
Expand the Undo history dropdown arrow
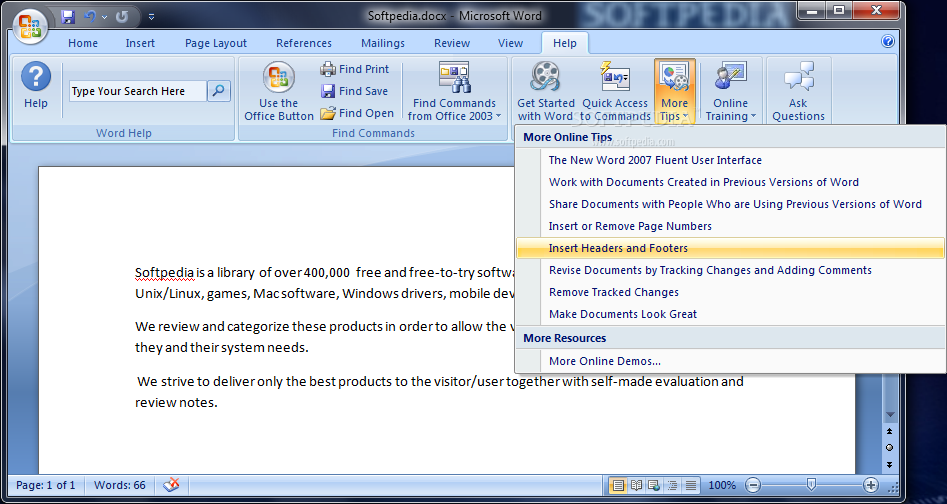[104, 17]
